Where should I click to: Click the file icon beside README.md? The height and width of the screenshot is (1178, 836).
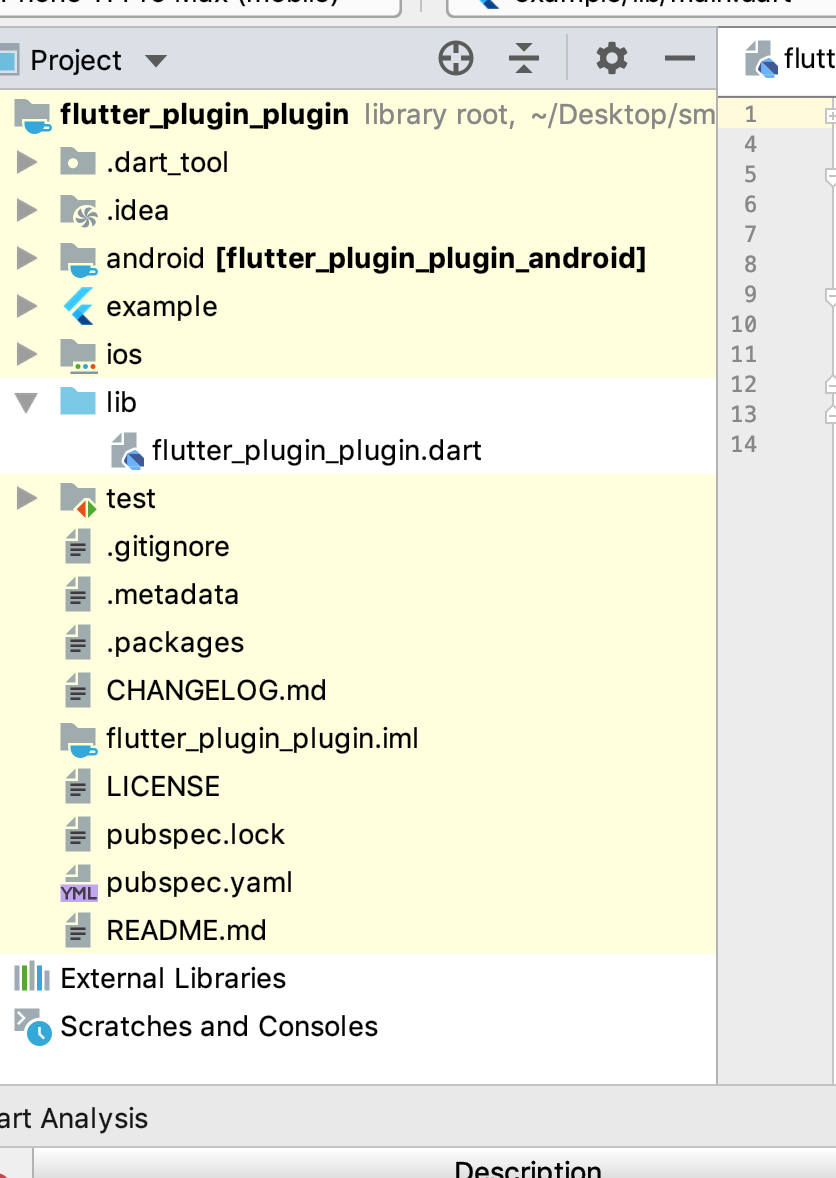(x=78, y=931)
